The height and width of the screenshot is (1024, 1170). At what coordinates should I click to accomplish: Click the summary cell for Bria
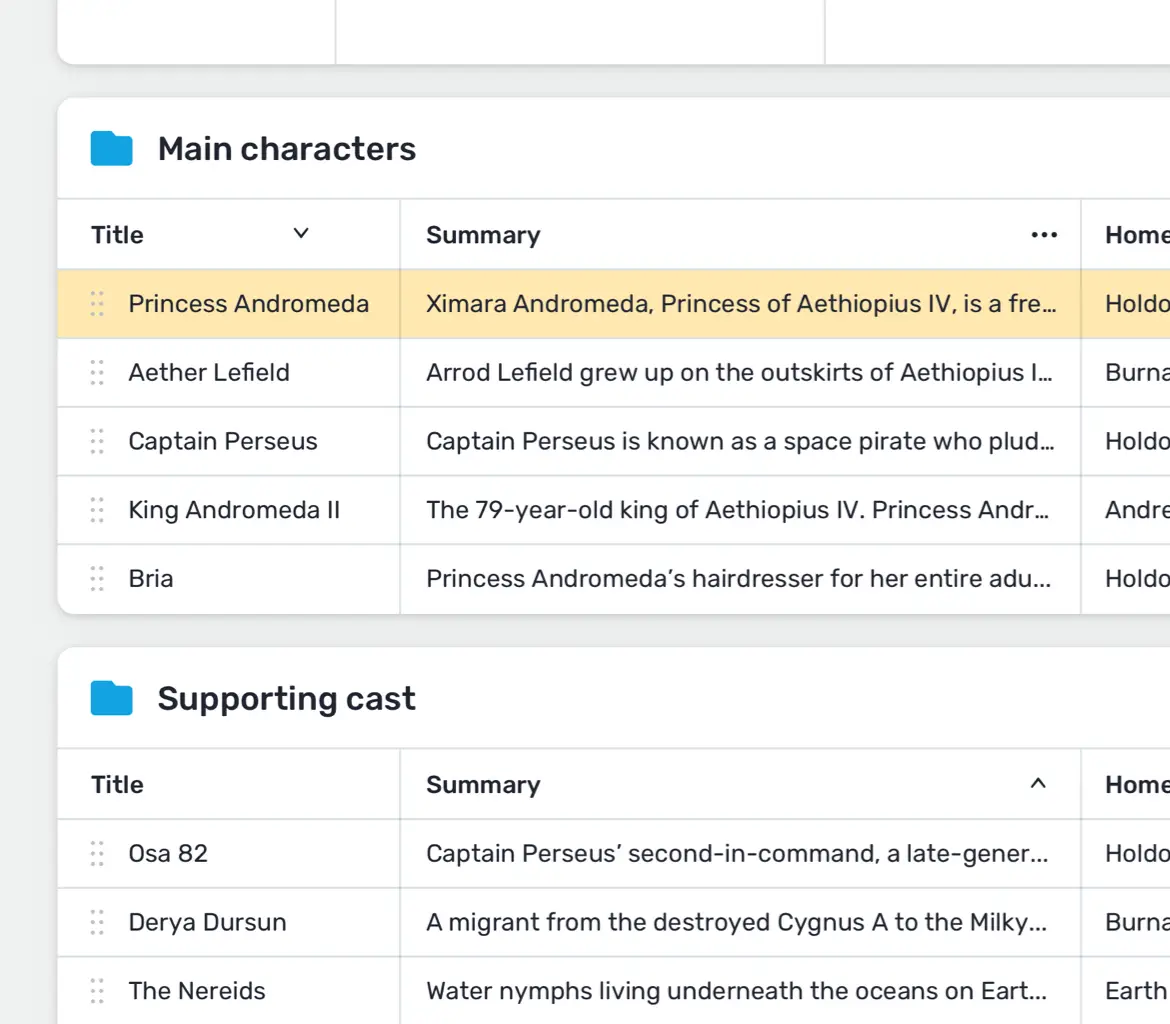pos(739,579)
